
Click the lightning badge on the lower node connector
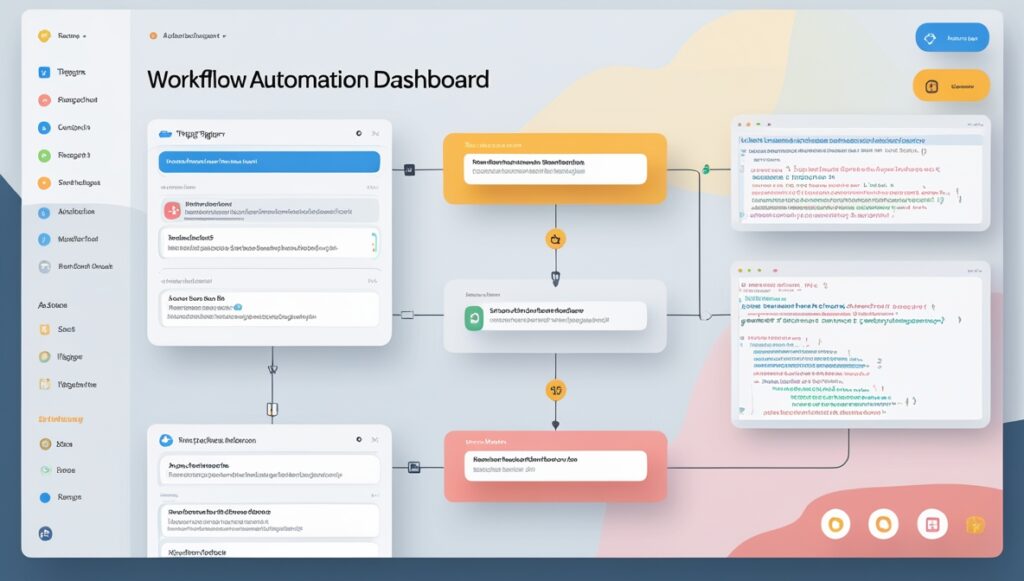pyautogui.click(x=556, y=390)
